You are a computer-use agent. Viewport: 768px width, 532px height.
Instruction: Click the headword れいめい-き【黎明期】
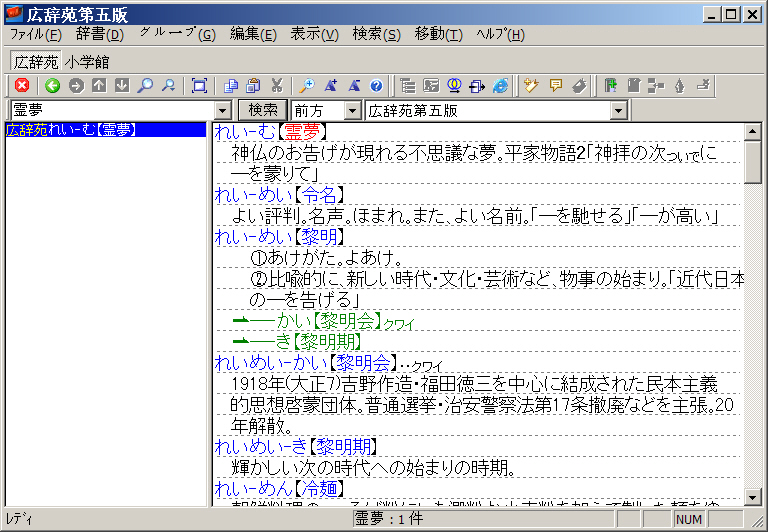(x=296, y=446)
